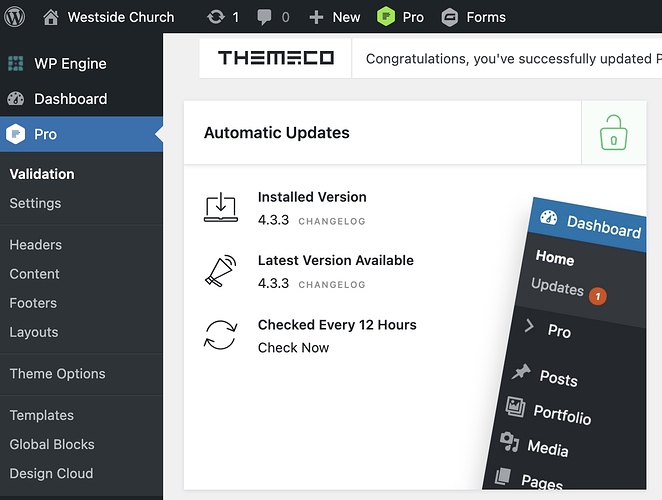662x500 pixels.
Task: Click the Pro hexagon icon in the sidebar
Action: tap(16, 134)
